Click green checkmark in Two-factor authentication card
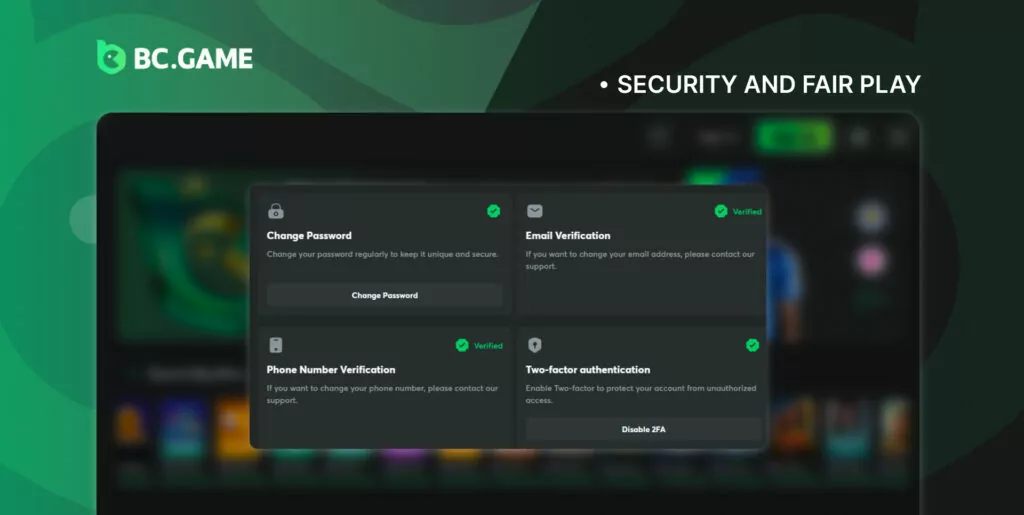1024x515 pixels. [752, 345]
